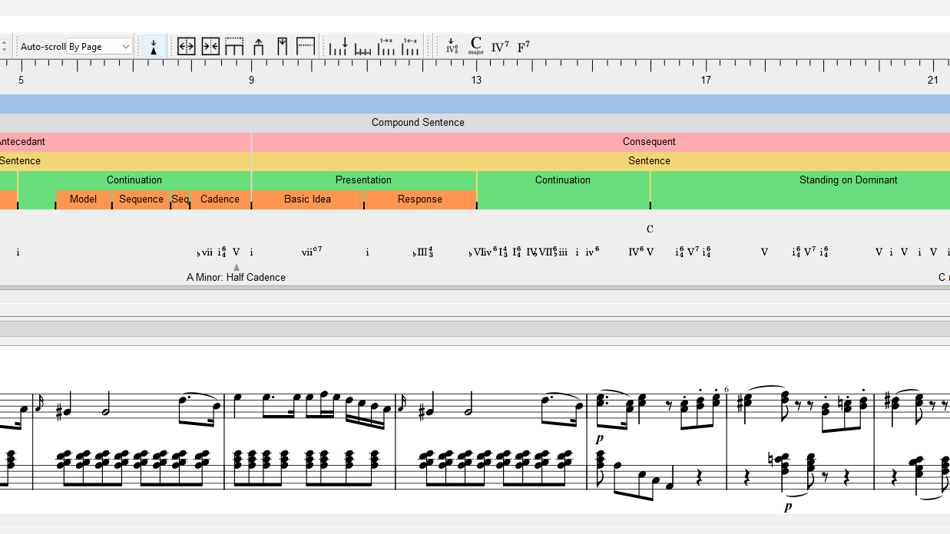Screen dimensions: 950x534
Task: Select the Standing on Dominant segment
Action: [848, 181]
